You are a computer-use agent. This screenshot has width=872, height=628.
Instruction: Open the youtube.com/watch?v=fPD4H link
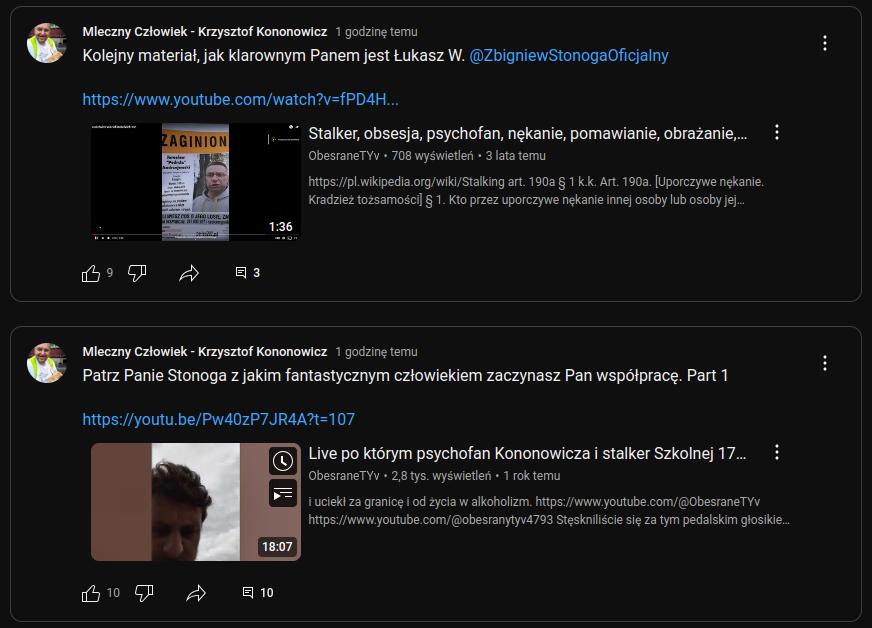[240, 99]
